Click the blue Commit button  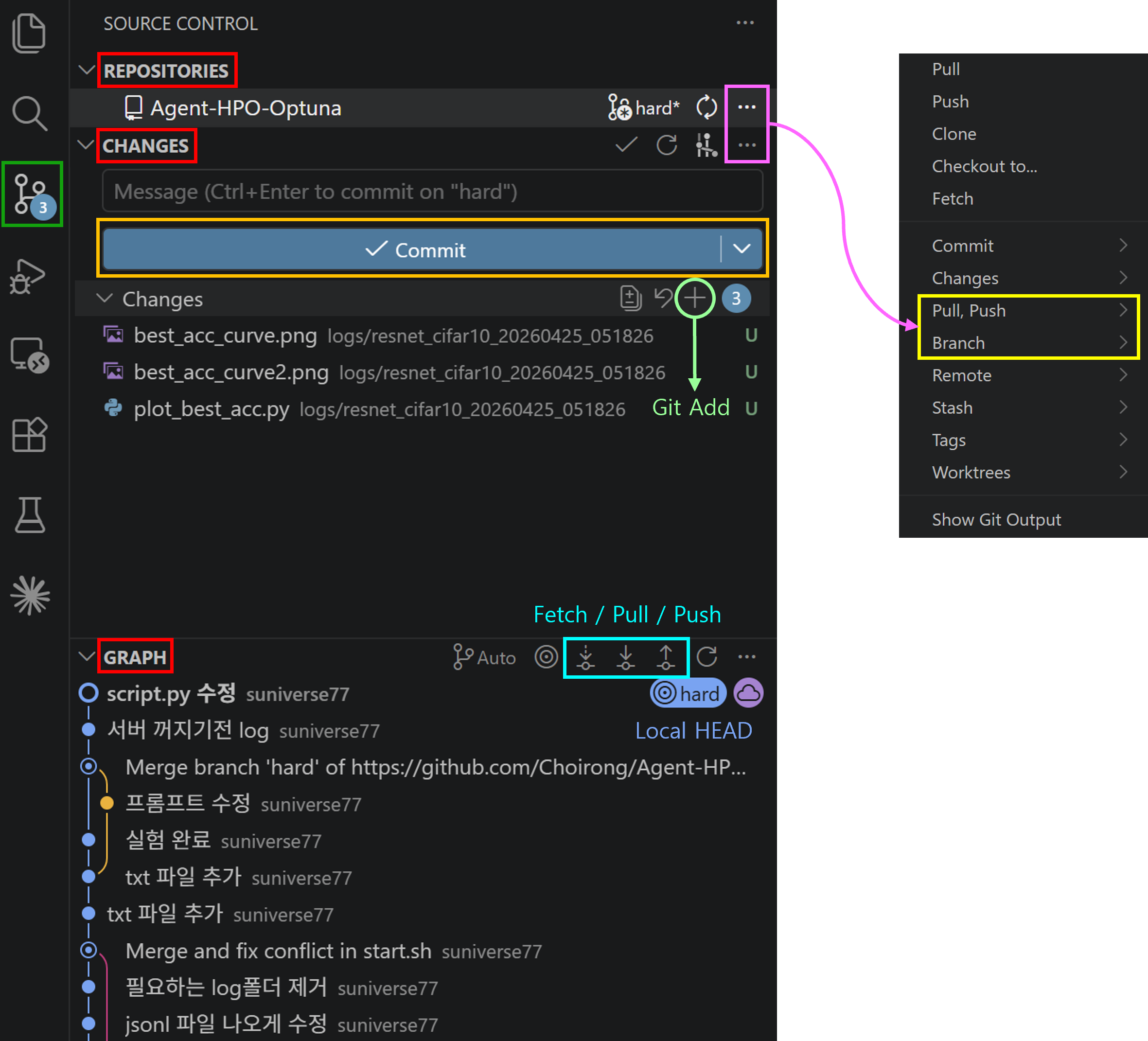pos(412,249)
